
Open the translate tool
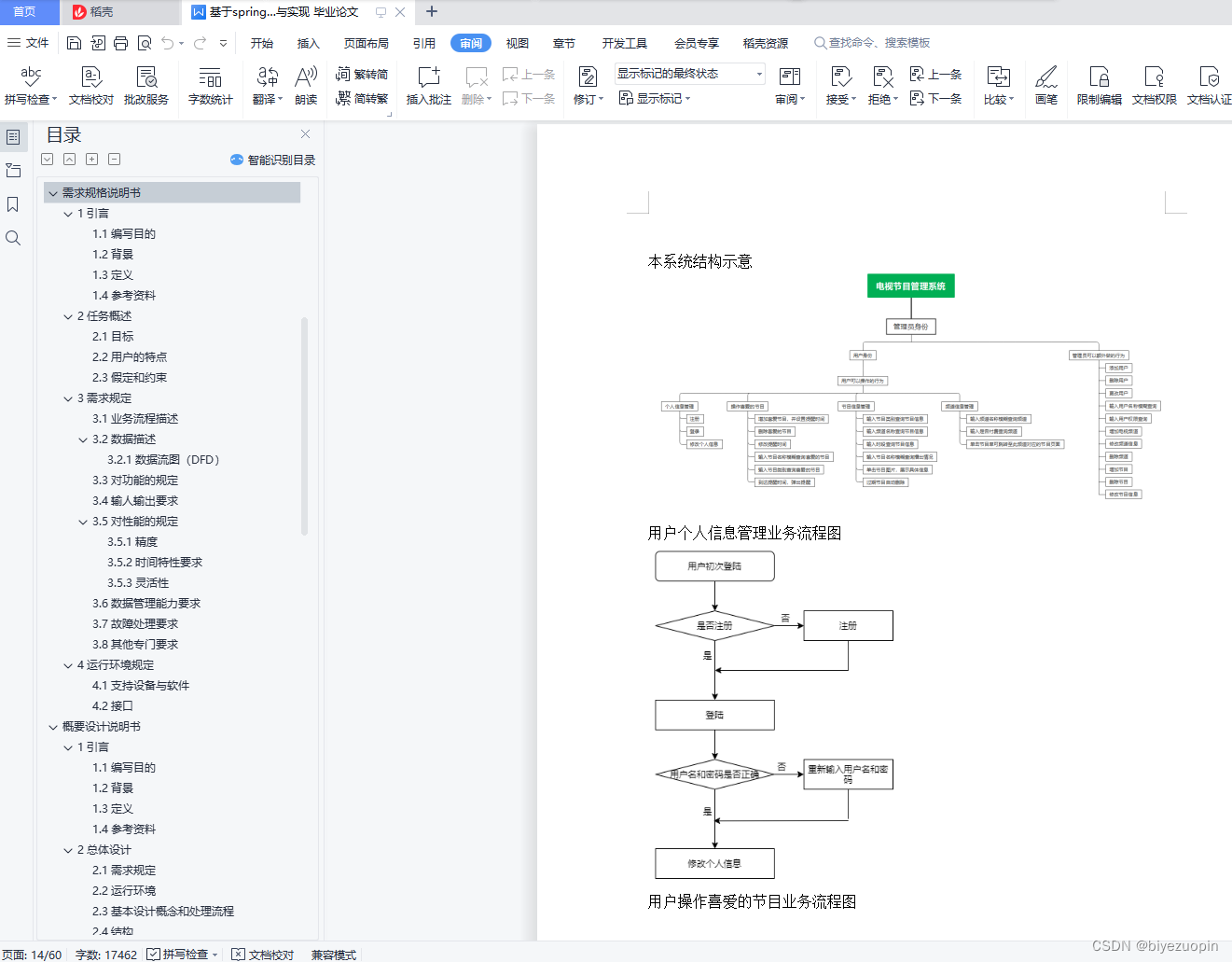[x=268, y=85]
